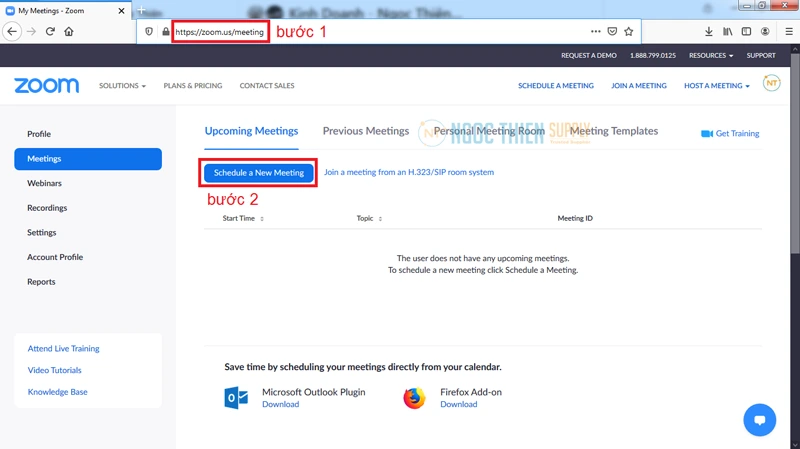The width and height of the screenshot is (800, 449).
Task: Click the NT user profile avatar
Action: click(771, 84)
